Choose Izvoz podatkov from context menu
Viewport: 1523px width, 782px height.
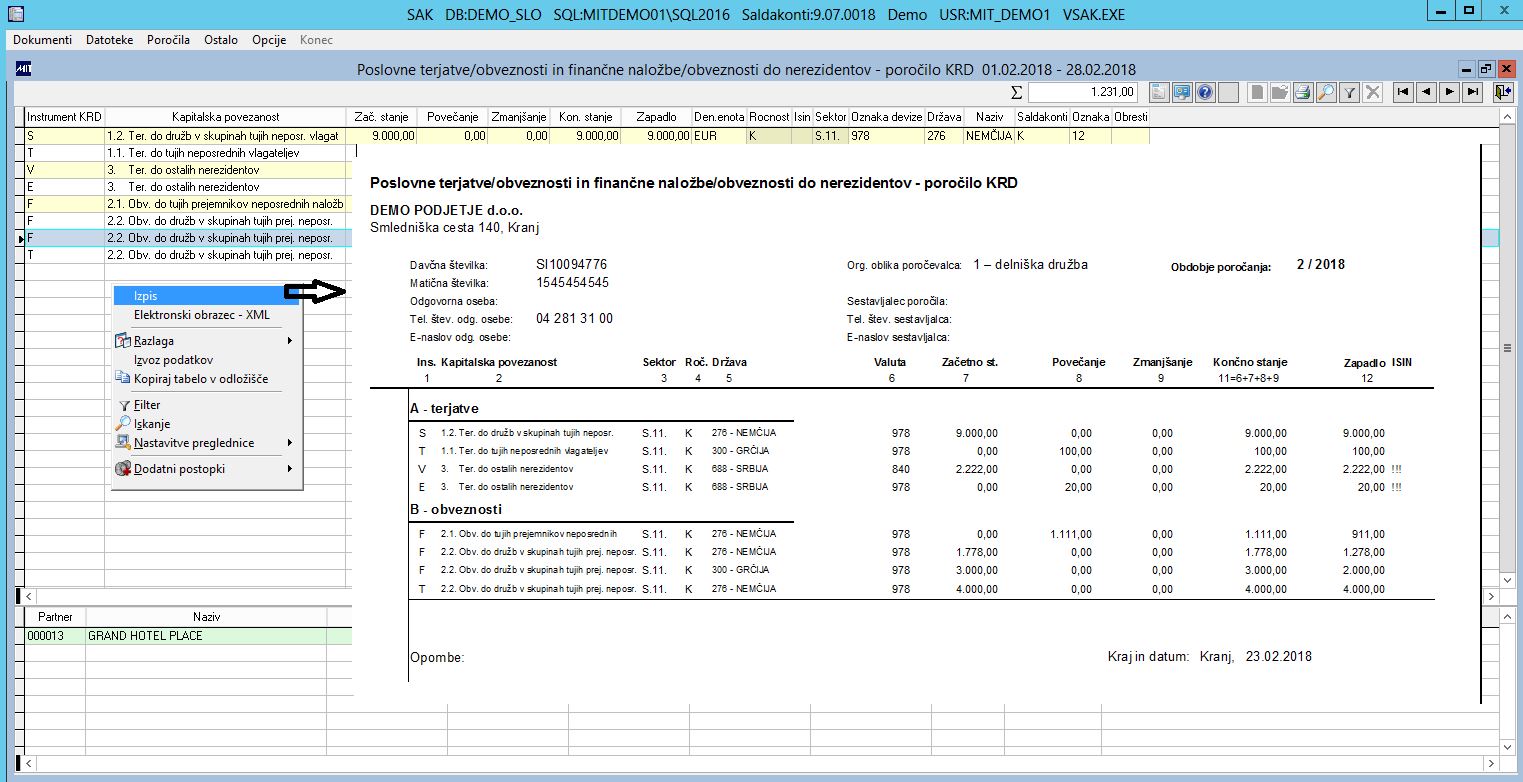(x=206, y=360)
